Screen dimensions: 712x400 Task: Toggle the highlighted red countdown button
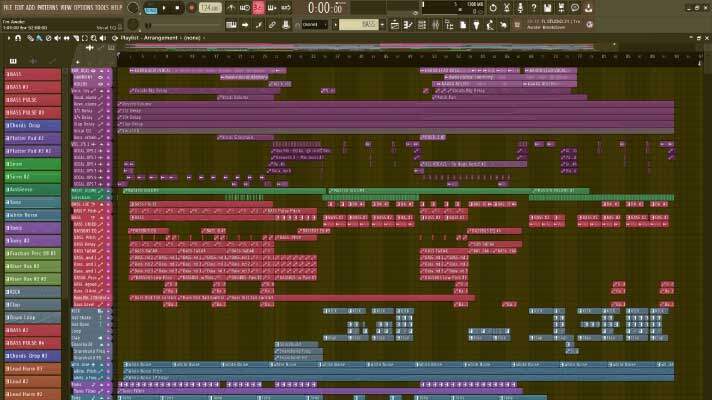258,7
